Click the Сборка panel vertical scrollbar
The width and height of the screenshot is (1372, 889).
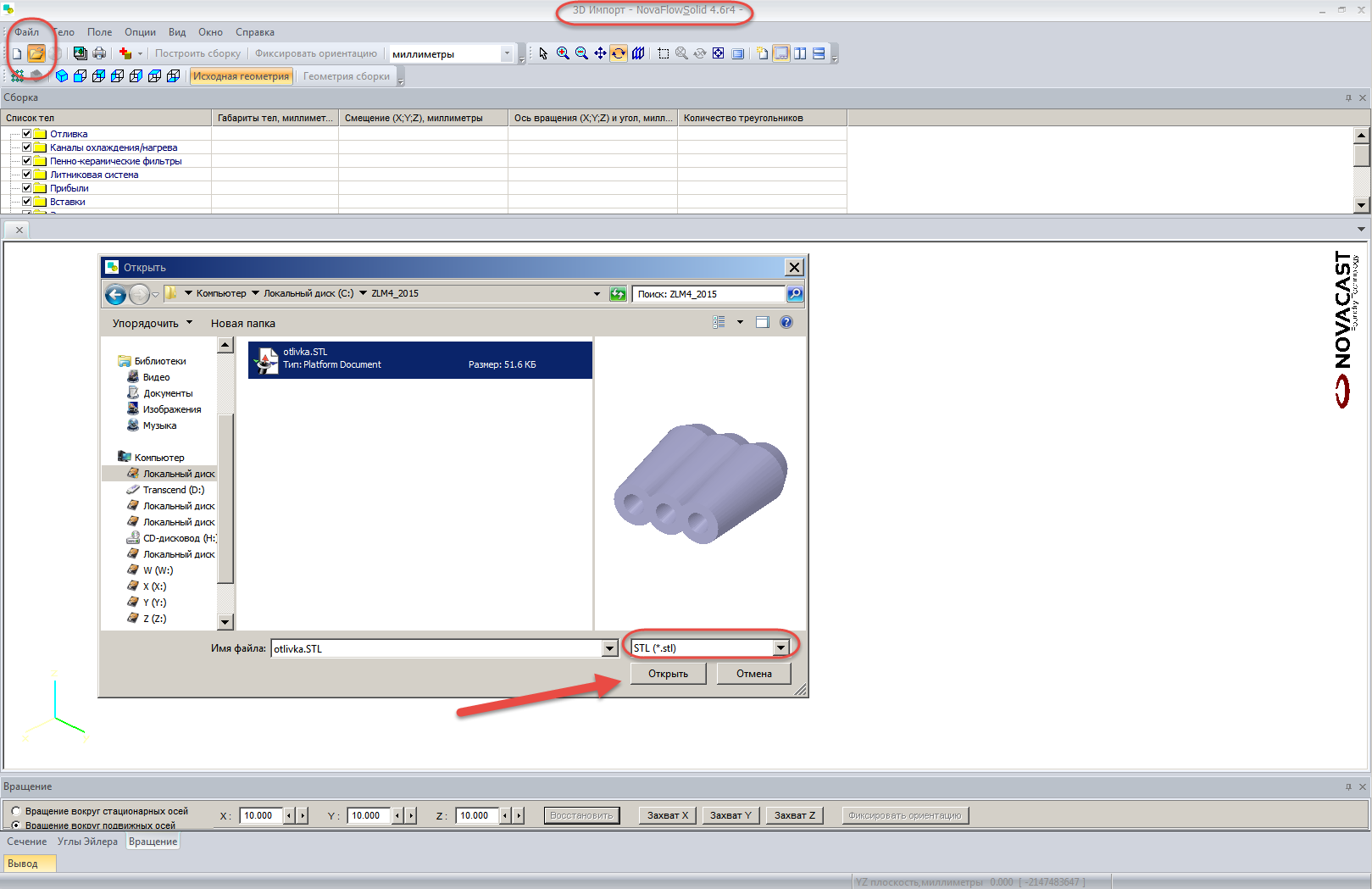pos(1362,169)
